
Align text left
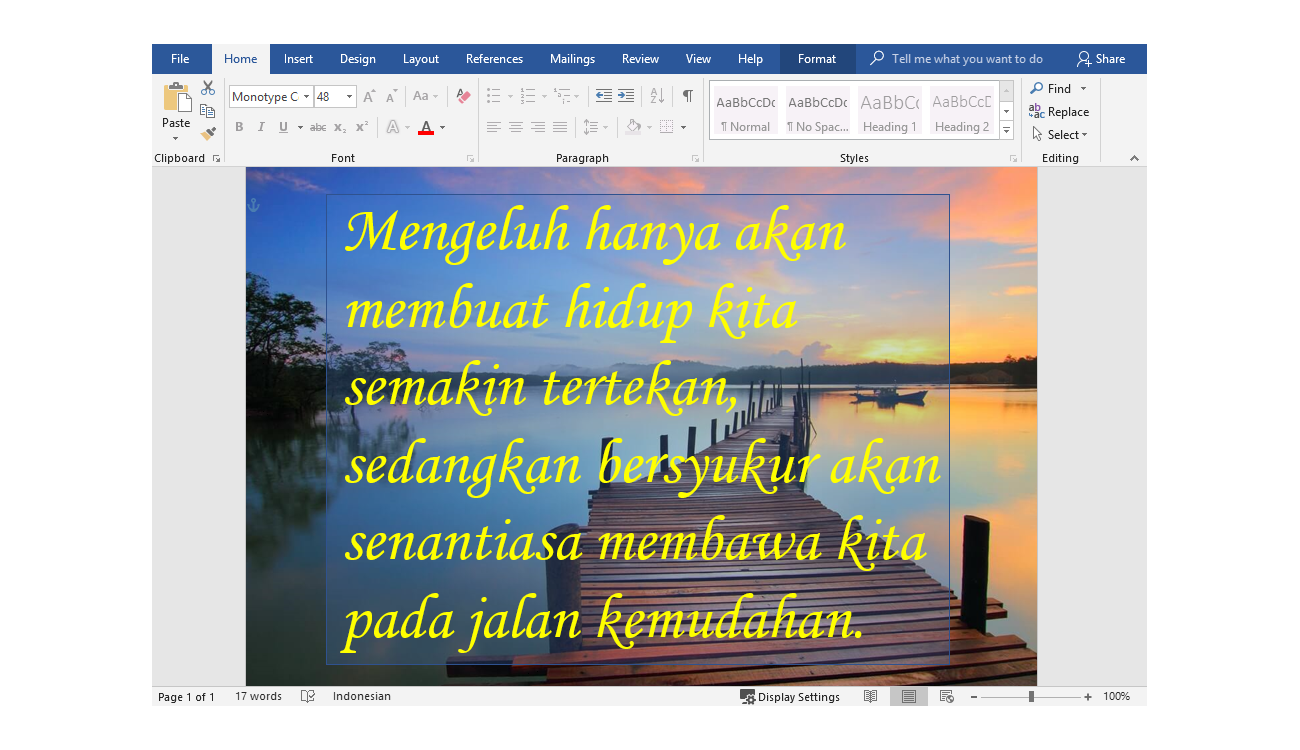pos(494,127)
